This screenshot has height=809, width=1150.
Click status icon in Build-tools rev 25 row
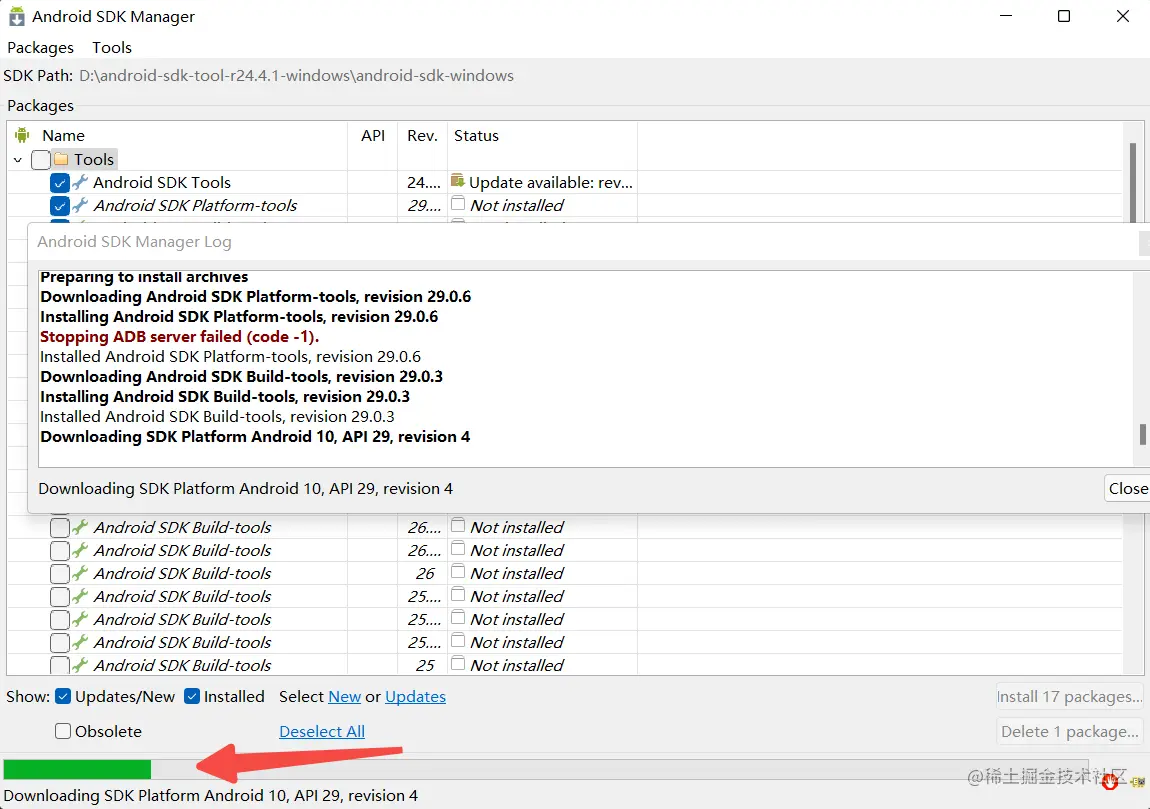click(x=458, y=664)
